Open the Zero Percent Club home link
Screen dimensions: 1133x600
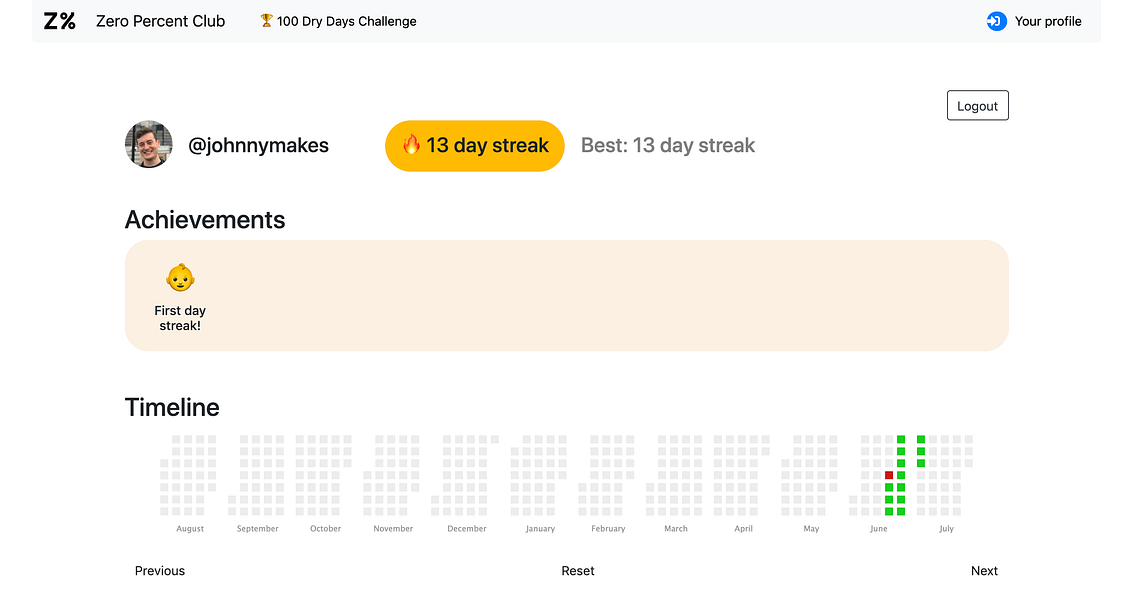click(161, 21)
